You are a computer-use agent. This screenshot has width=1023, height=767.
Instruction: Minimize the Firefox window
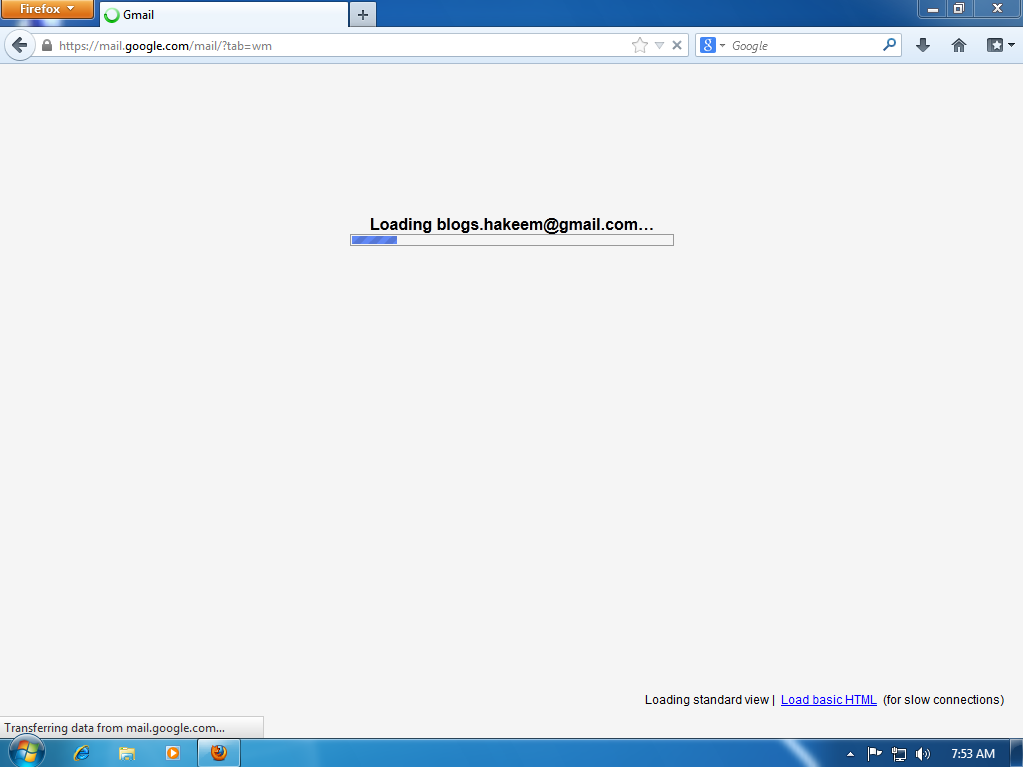tap(933, 8)
